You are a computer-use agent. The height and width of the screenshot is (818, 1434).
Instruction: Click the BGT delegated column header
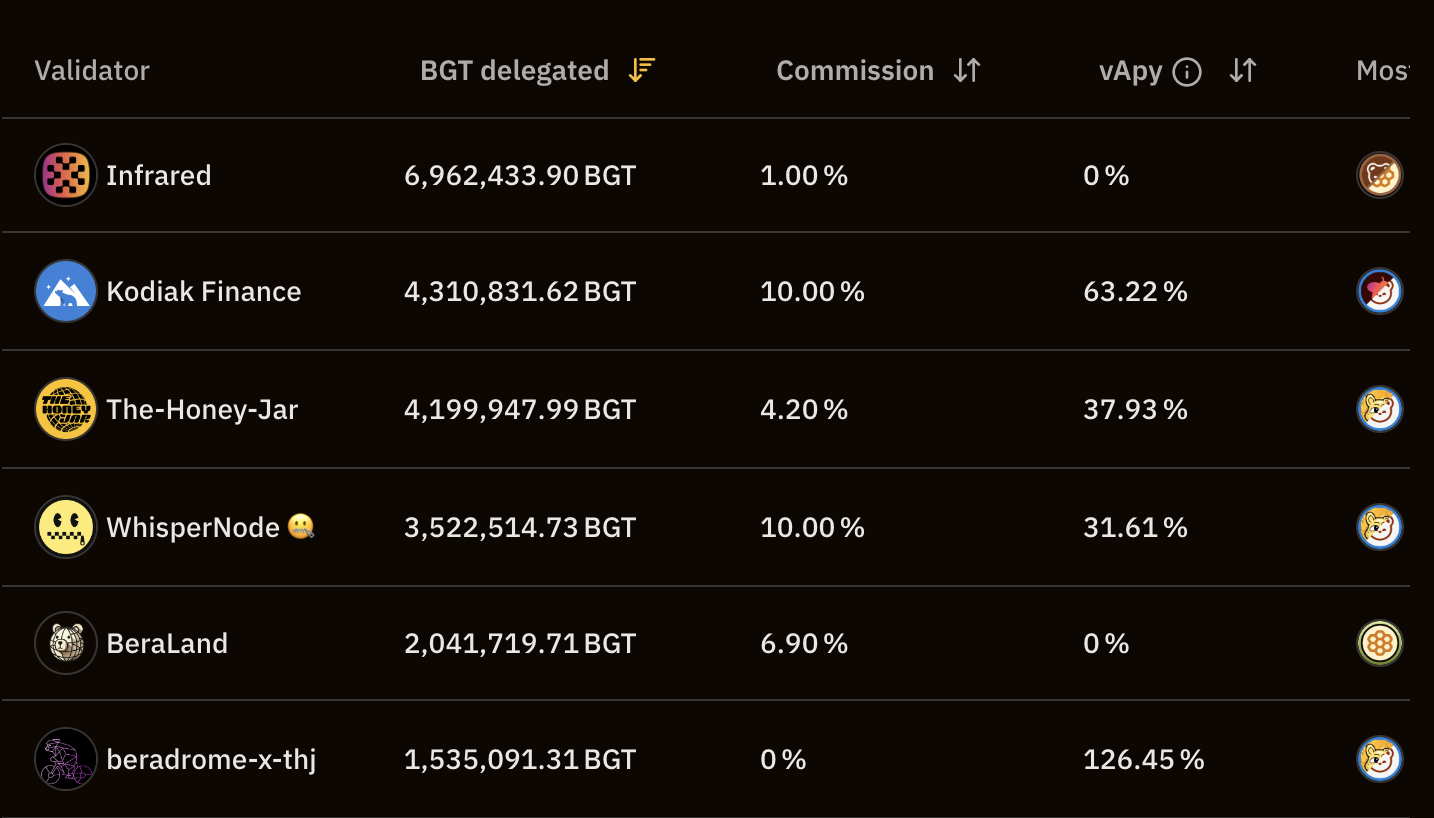click(x=514, y=71)
